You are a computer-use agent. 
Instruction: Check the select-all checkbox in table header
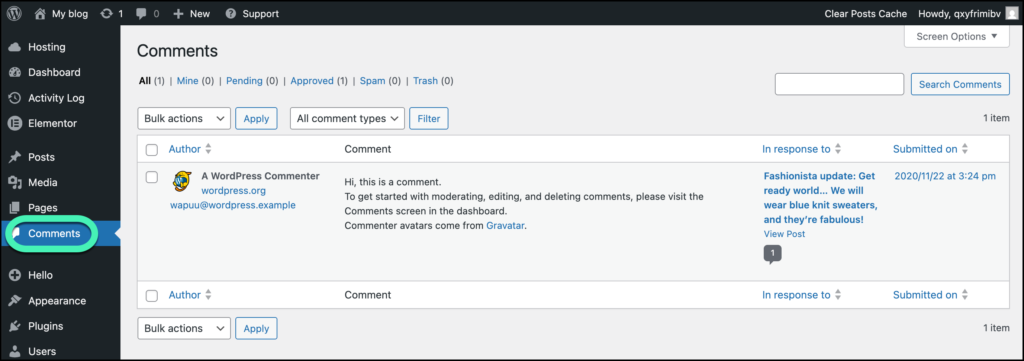tap(152, 149)
